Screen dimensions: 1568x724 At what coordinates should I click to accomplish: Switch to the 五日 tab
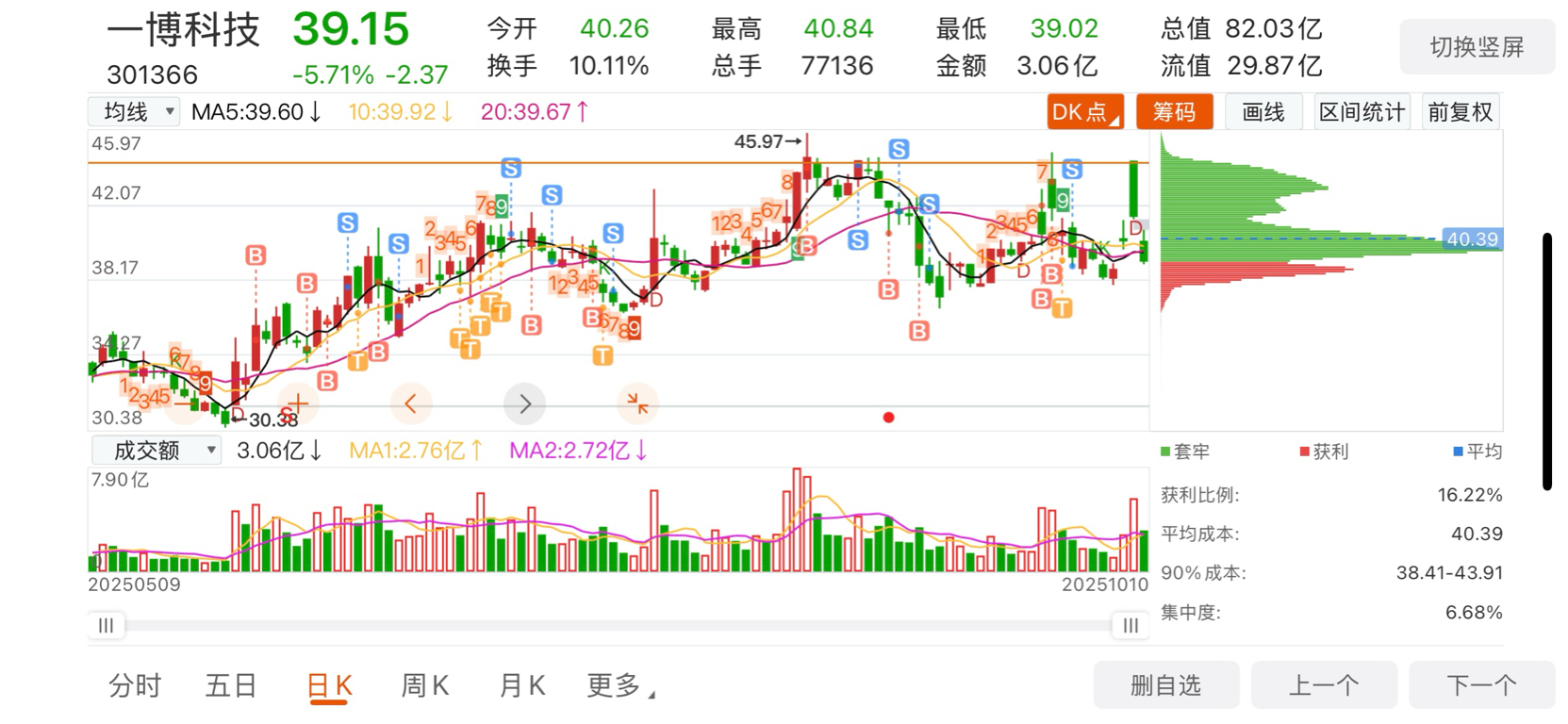(231, 685)
